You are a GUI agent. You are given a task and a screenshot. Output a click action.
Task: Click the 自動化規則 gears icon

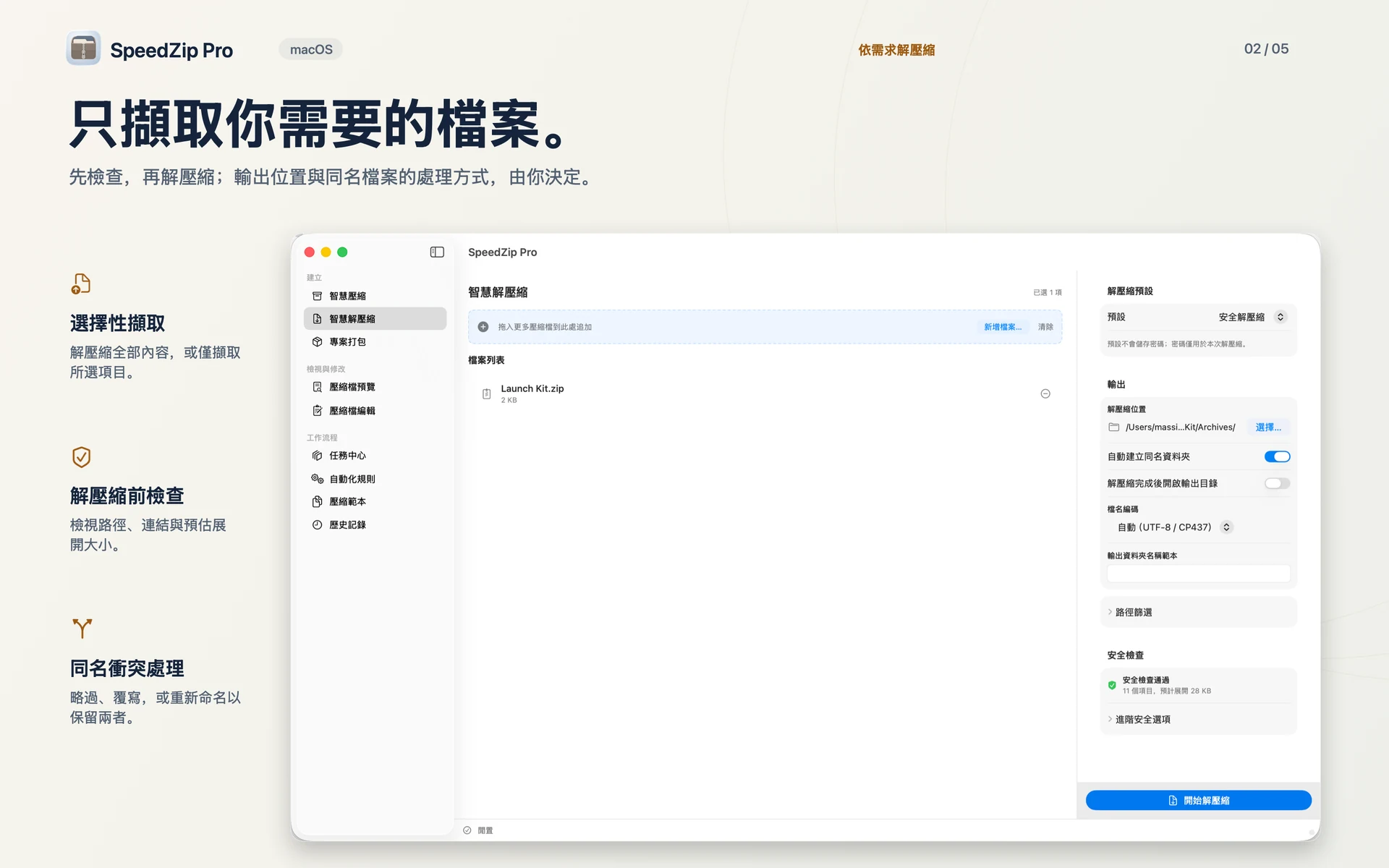[317, 479]
